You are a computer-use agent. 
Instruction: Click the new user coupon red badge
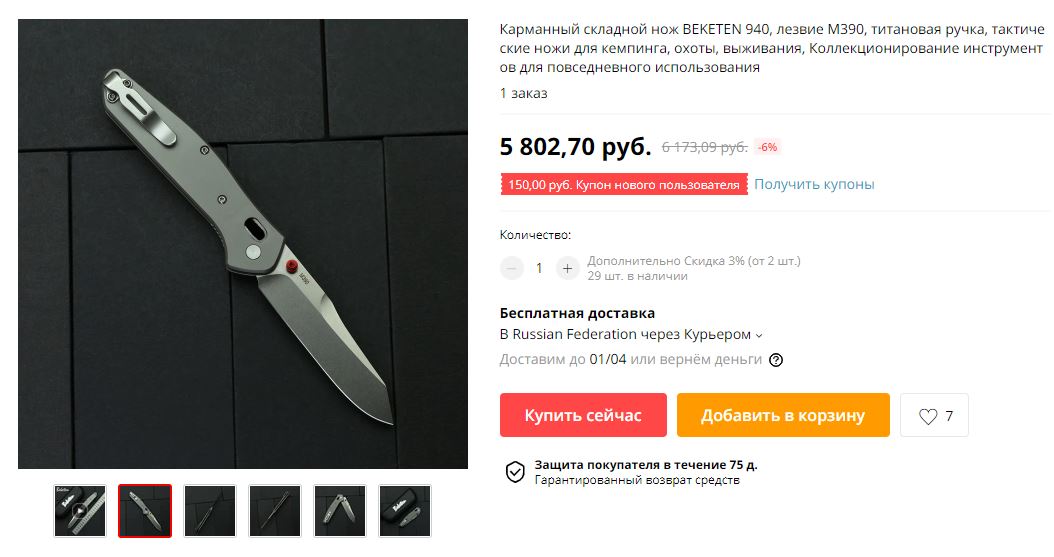pyautogui.click(x=624, y=185)
